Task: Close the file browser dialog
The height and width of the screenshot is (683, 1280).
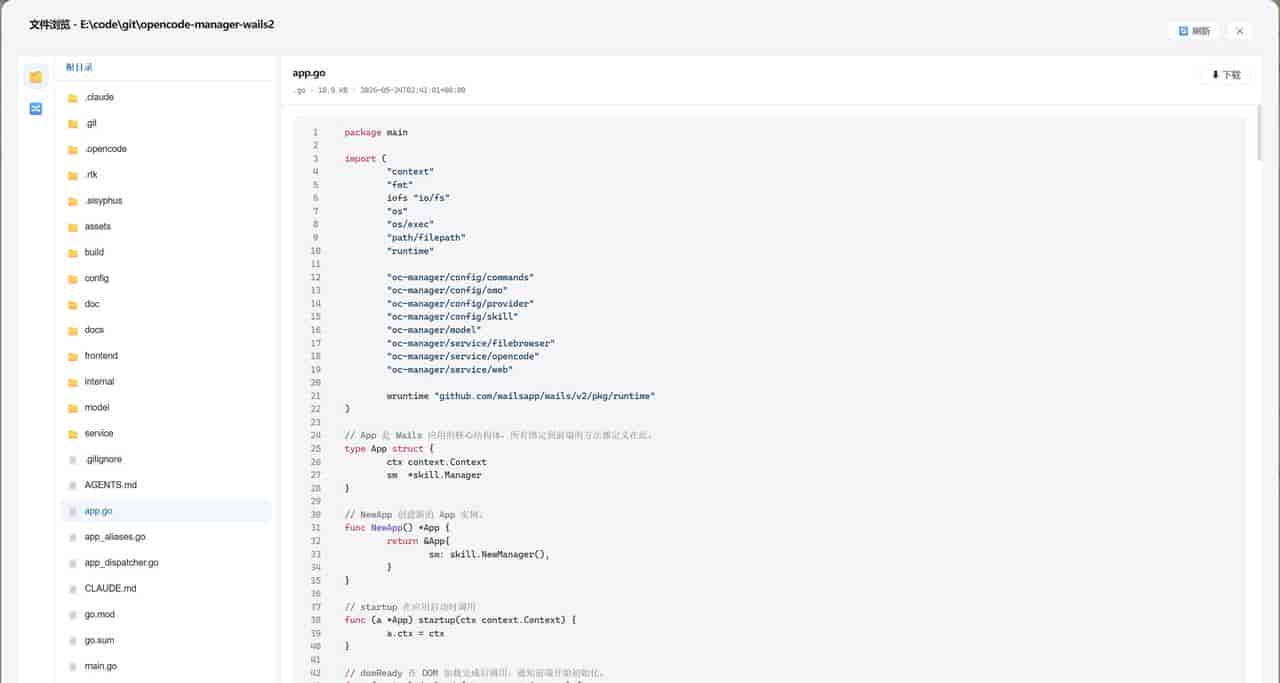Action: point(1239,31)
